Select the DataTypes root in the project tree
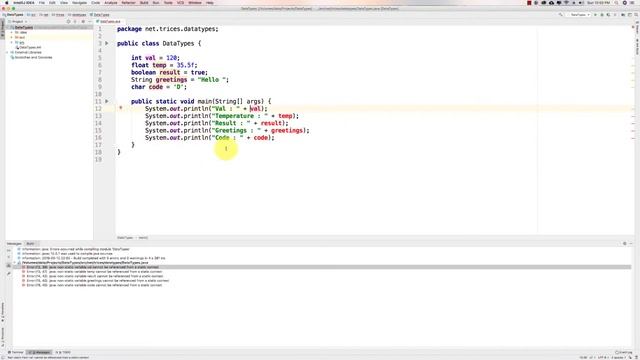640x360 pixels. click(x=24, y=27)
